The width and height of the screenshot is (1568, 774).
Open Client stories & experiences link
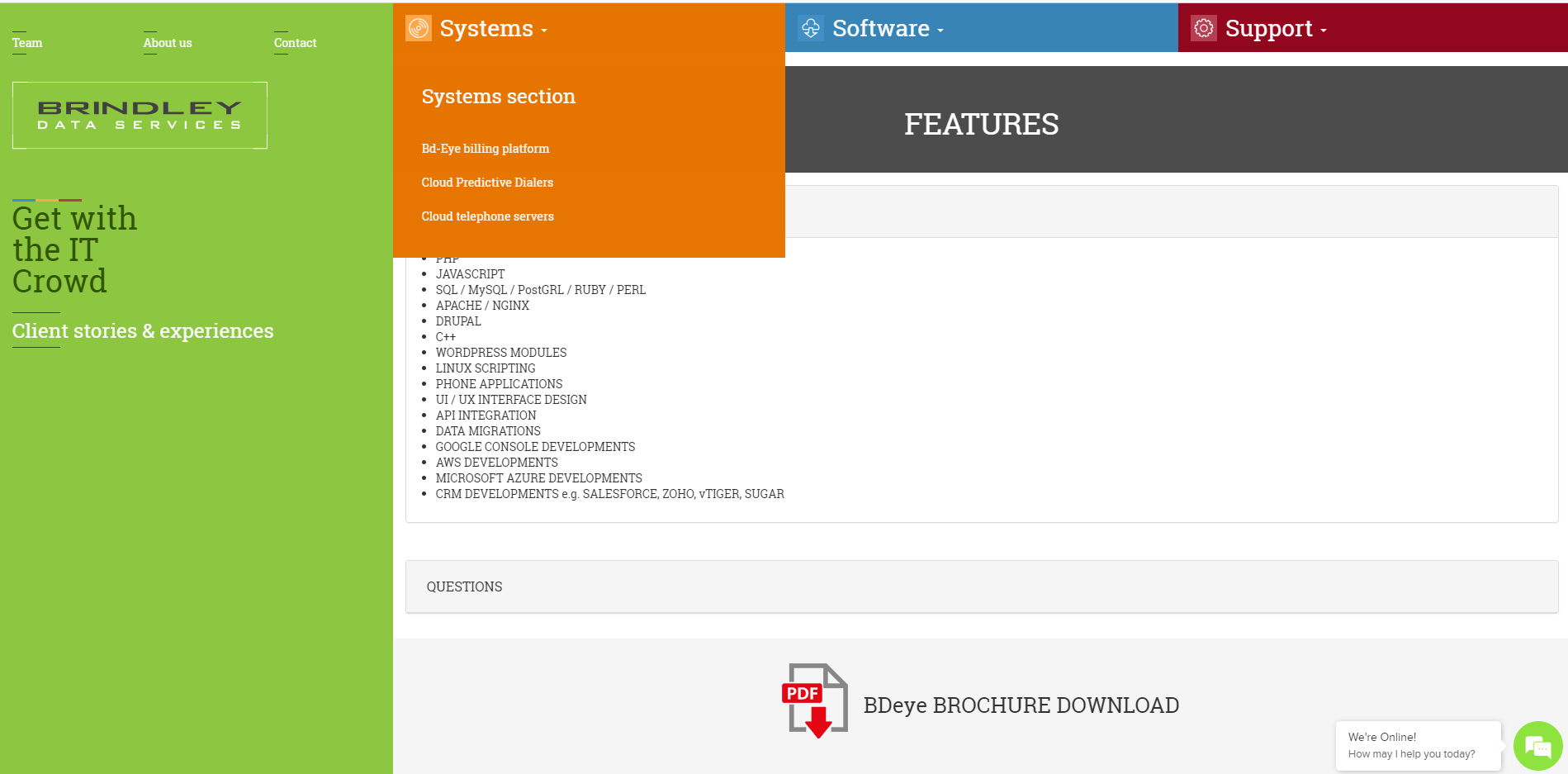coord(143,331)
